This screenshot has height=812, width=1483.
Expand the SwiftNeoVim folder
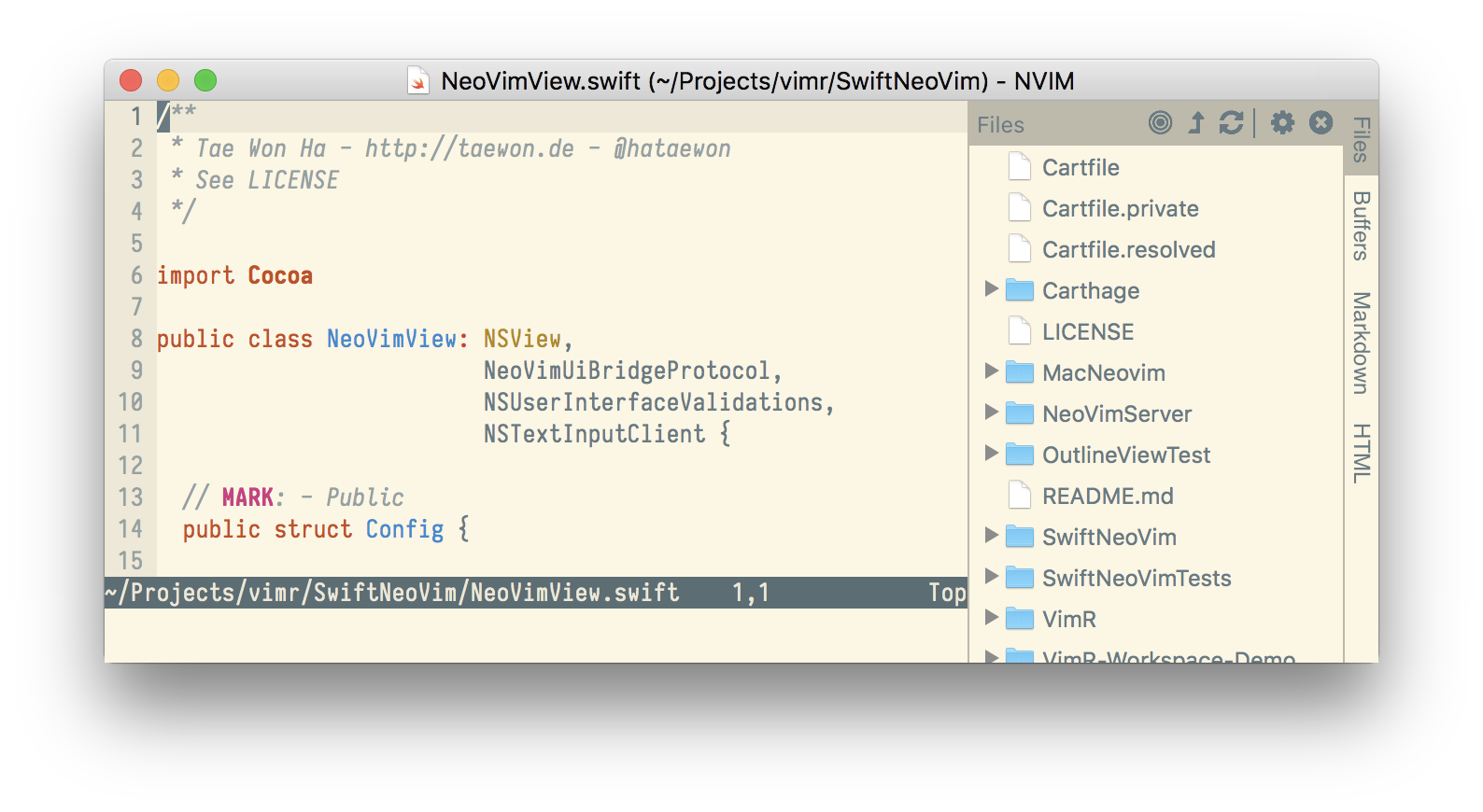[992, 536]
